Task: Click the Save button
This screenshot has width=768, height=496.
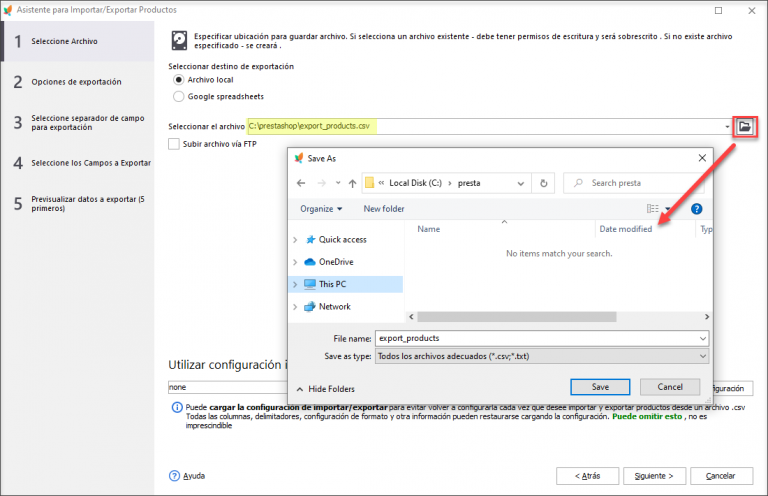Action: pos(600,387)
